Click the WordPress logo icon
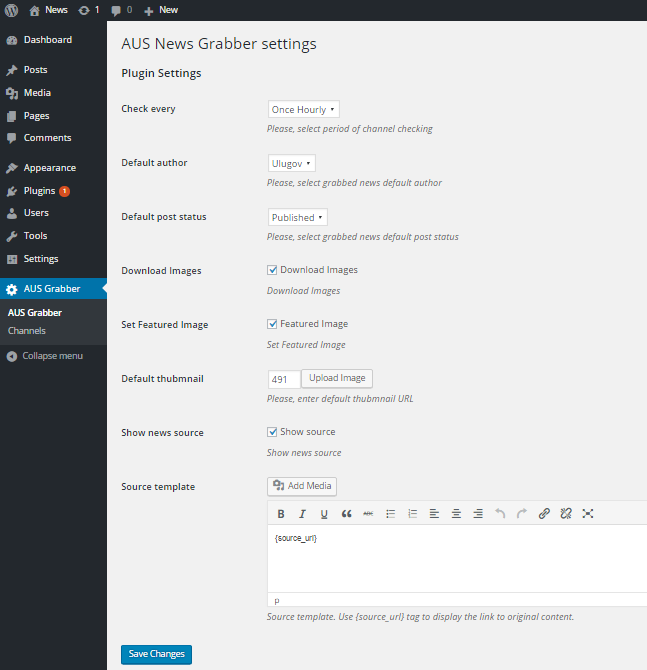 coord(12,10)
